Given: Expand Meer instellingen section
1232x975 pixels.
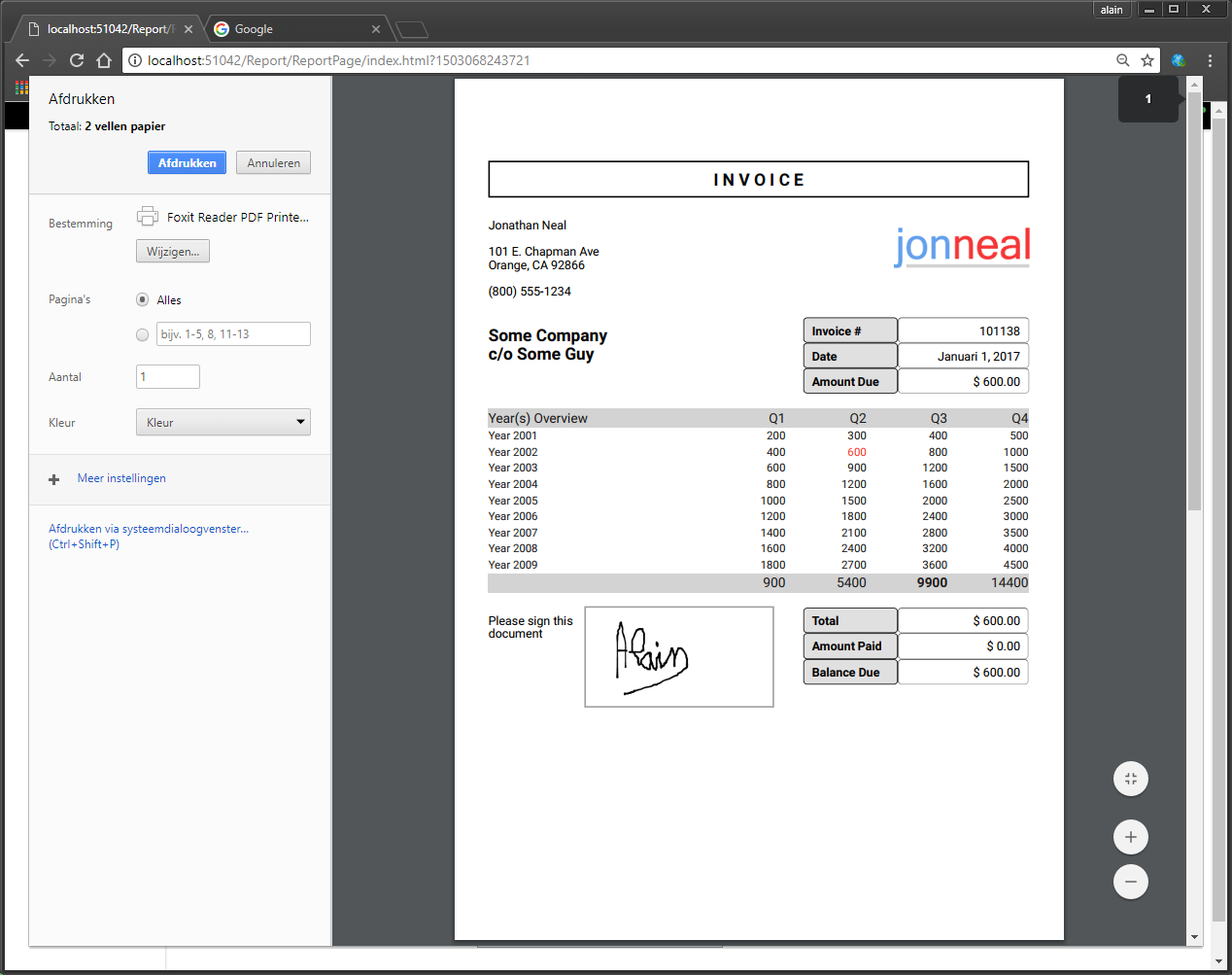Looking at the screenshot, I should (121, 478).
